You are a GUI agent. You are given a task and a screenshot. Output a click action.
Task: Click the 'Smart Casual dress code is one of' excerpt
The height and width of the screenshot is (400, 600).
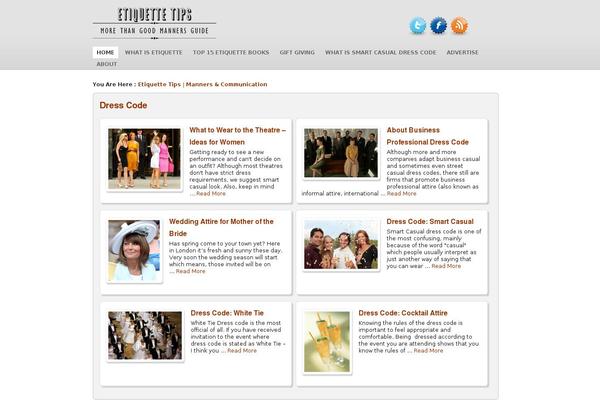(434, 249)
